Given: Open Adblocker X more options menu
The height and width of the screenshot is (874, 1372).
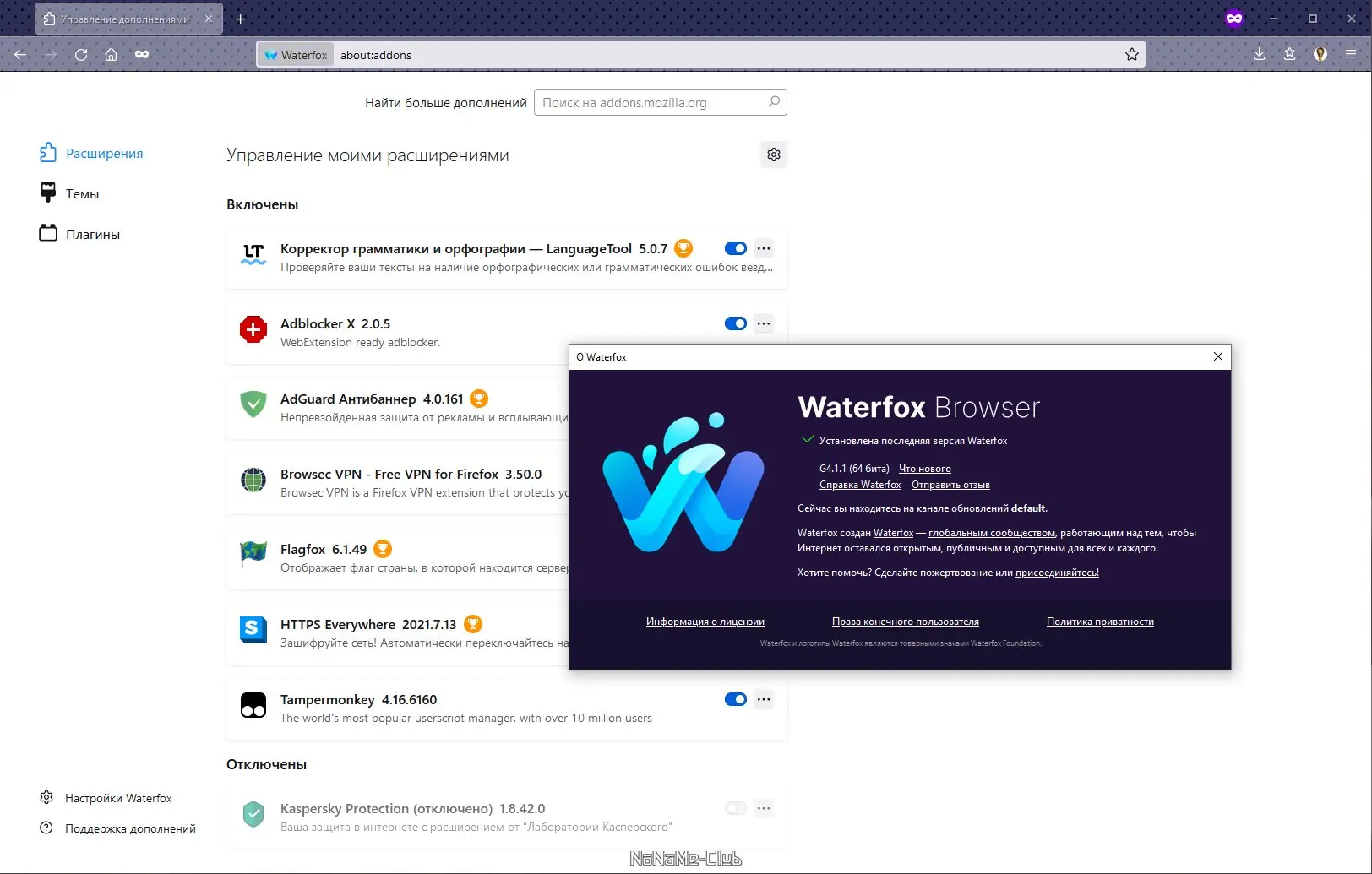Looking at the screenshot, I should (x=764, y=323).
